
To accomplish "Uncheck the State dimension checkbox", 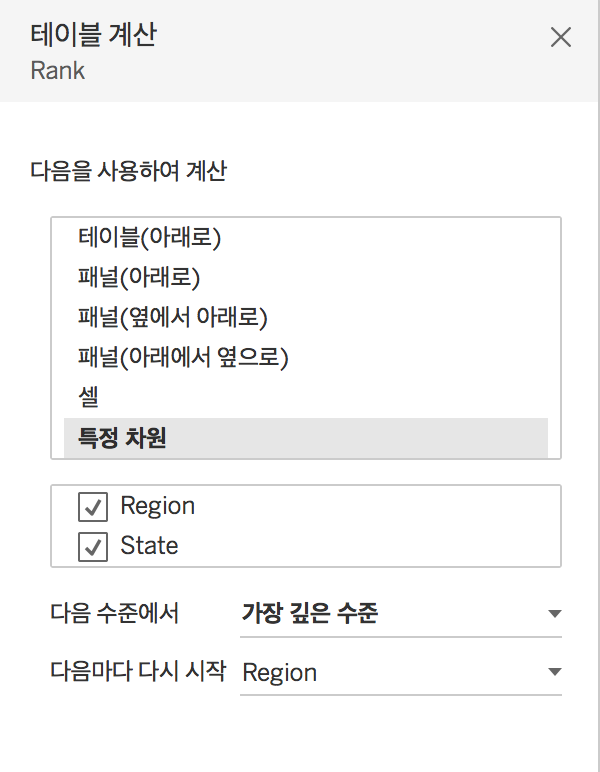I will 93,547.
